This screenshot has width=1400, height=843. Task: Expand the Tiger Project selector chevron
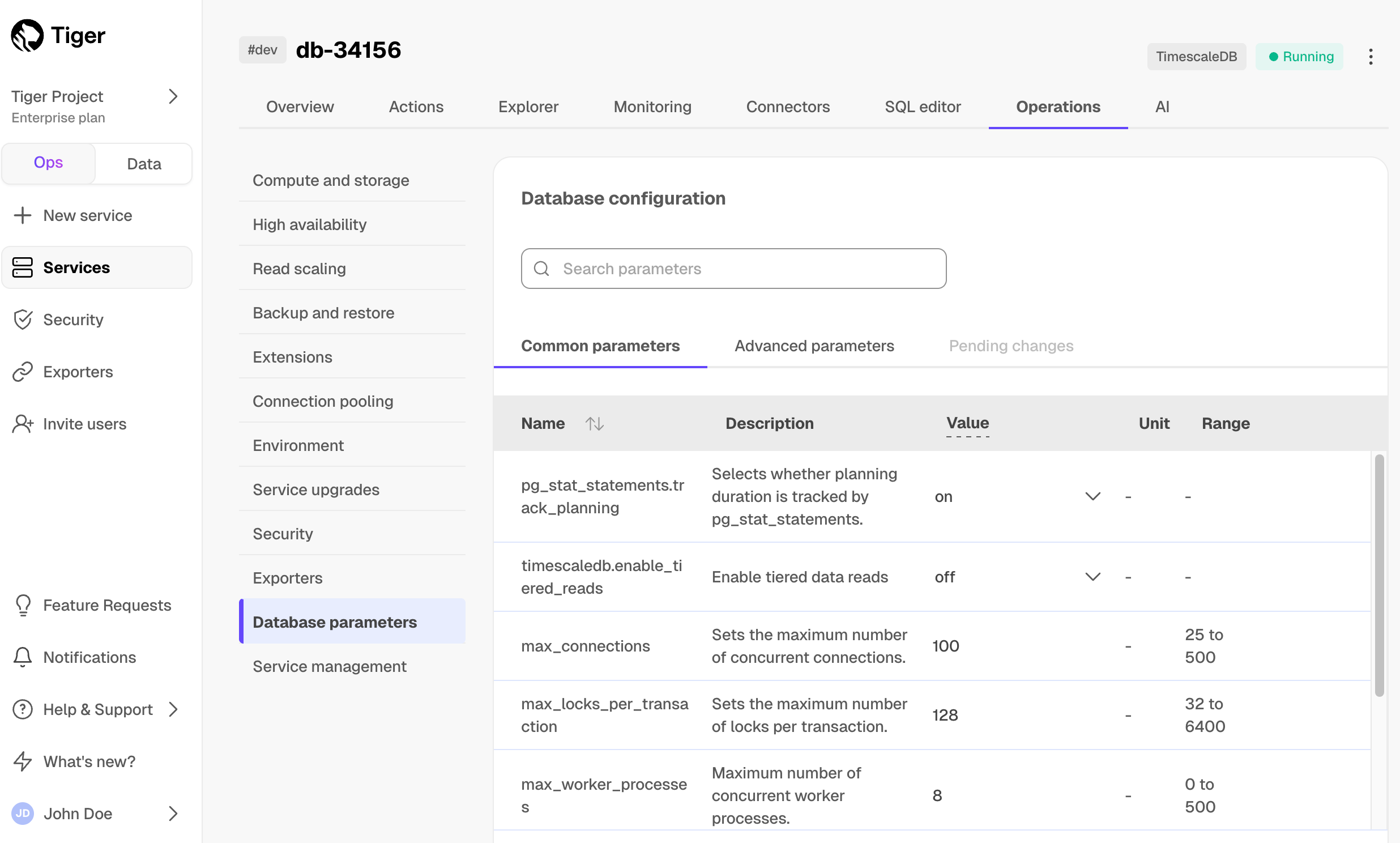pos(173,96)
